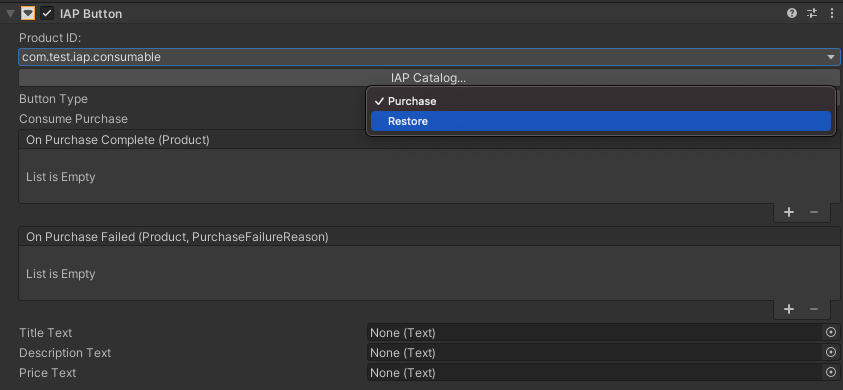Collapse the IAP Button component foldout
The width and height of the screenshot is (843, 390).
(10, 13)
